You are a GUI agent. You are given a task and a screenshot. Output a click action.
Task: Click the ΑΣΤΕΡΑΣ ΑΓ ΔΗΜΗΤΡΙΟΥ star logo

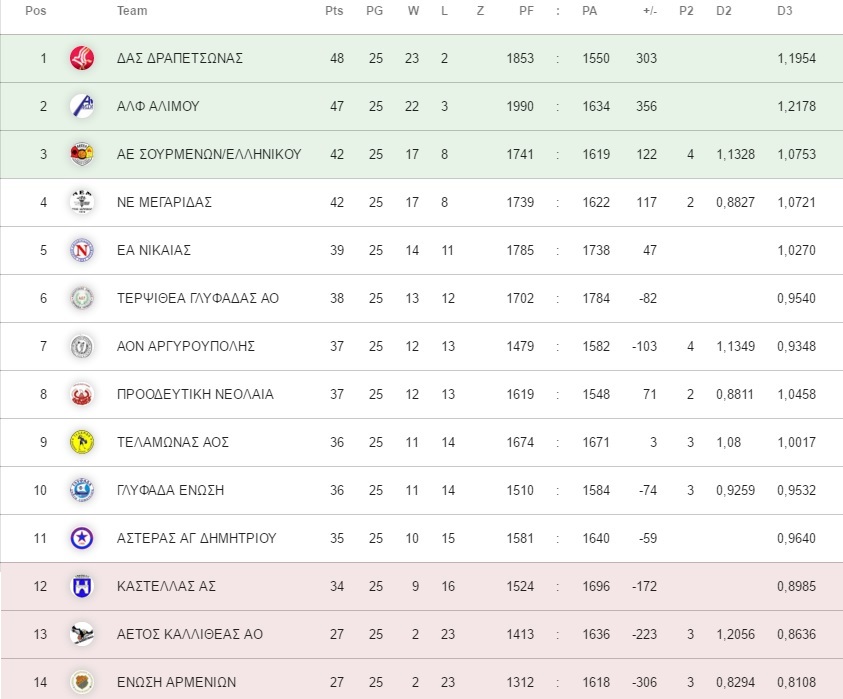coord(82,538)
